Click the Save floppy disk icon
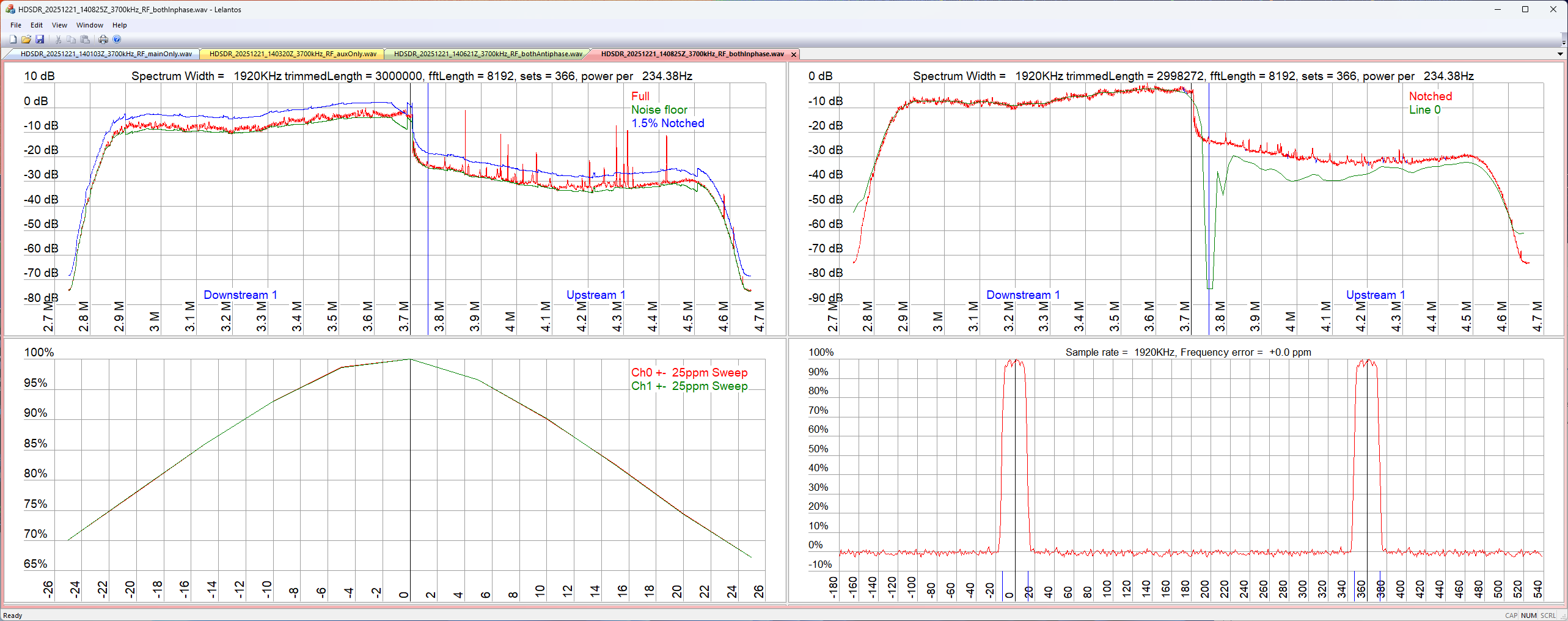1568x621 pixels. click(40, 40)
